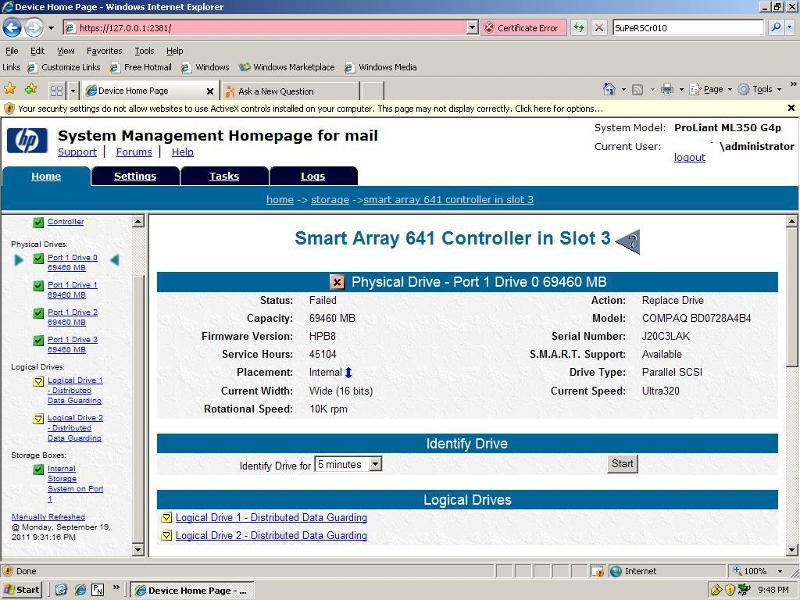Viewport: 800px width, 600px height.
Task: Click the search box input field
Action: tap(688, 28)
